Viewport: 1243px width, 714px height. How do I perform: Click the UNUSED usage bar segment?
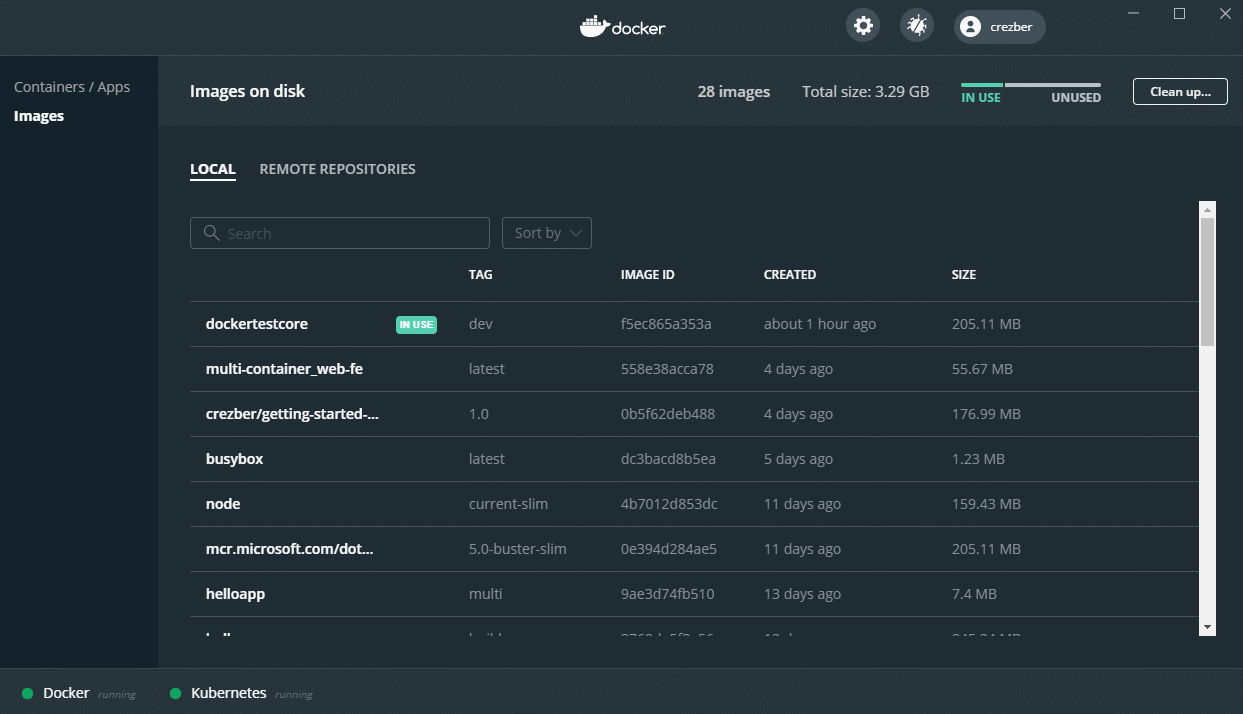coord(1053,85)
